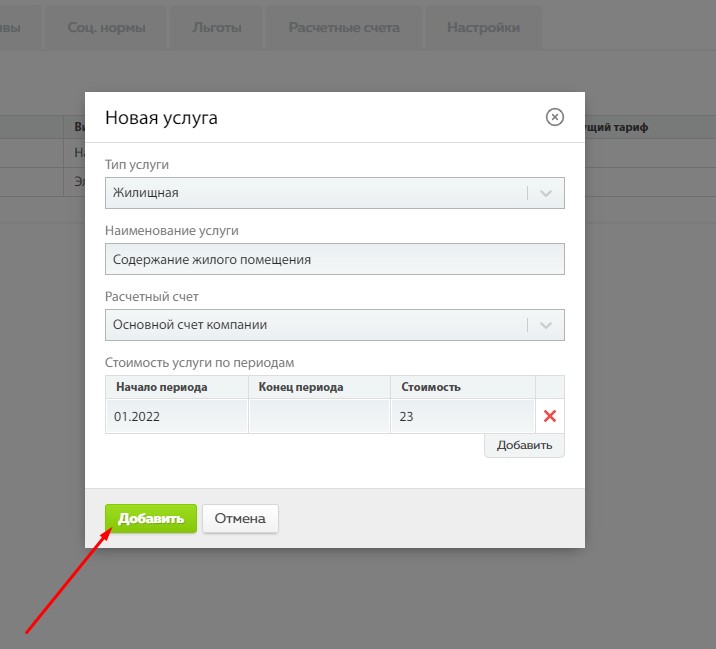
Task: Close the Новая услуга dialog
Action: pos(554,117)
